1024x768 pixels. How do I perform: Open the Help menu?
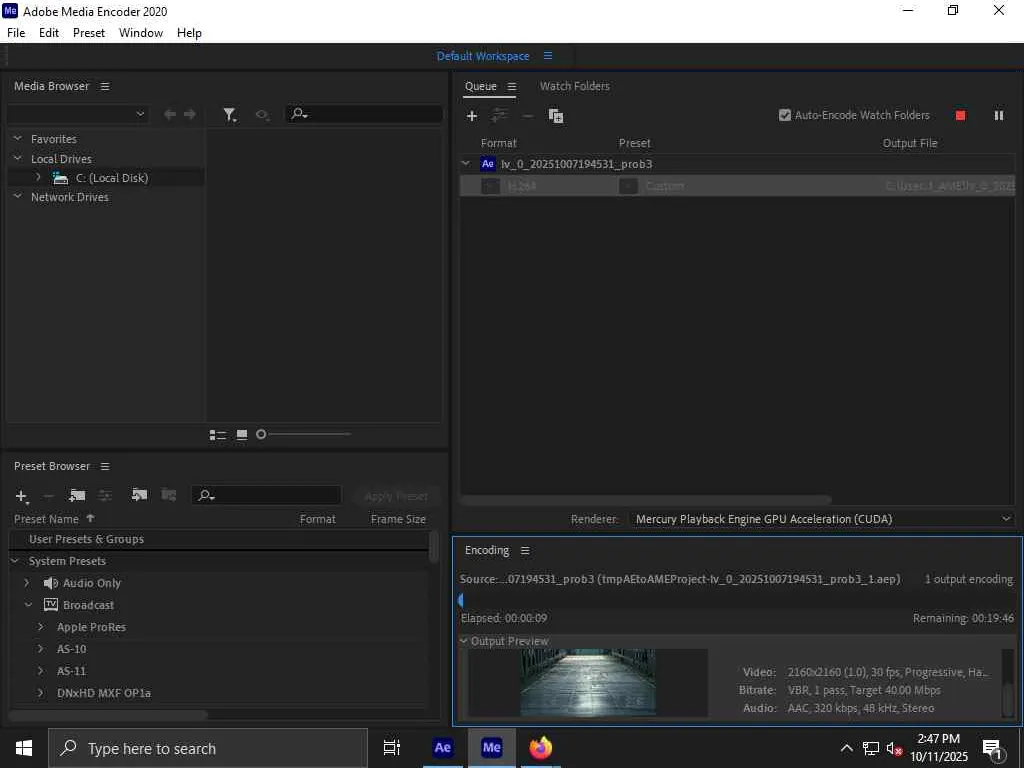[189, 33]
